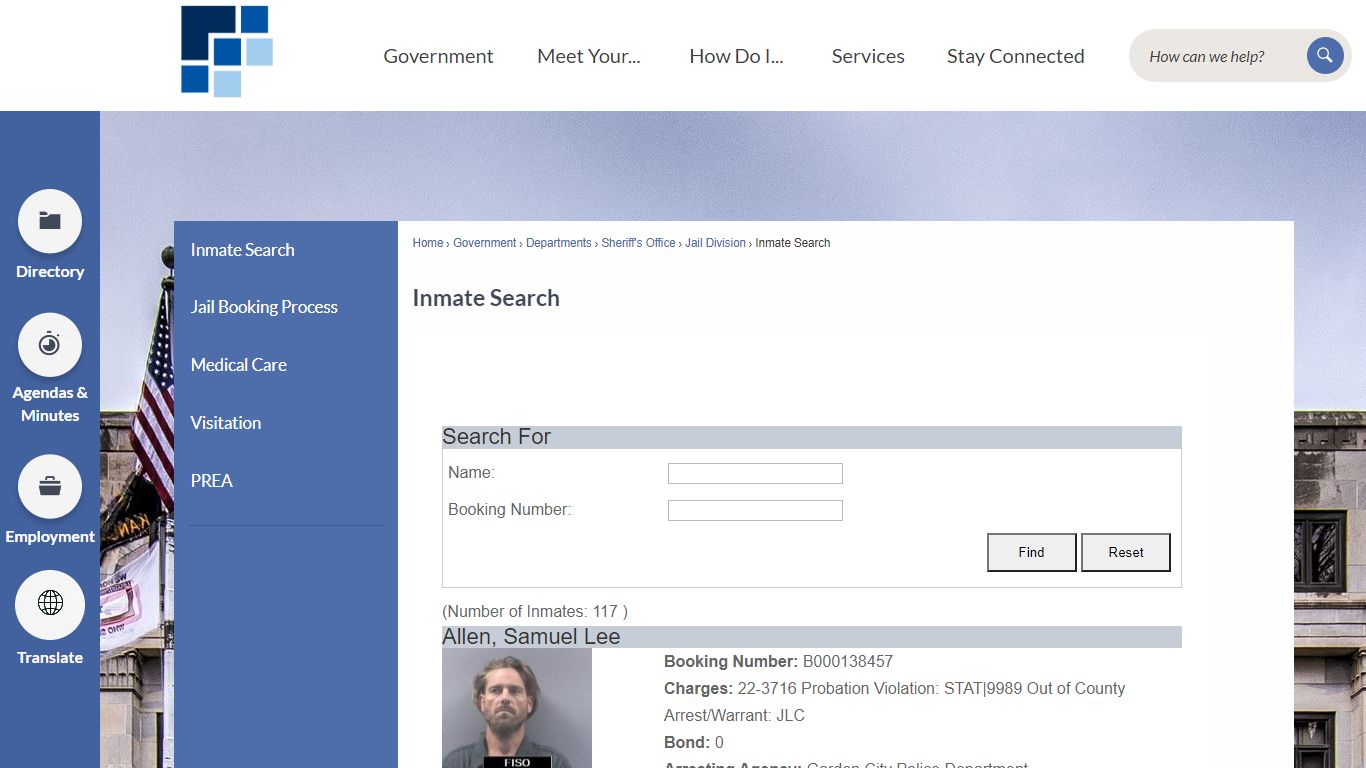
Task: Focus the How can we help search box
Action: [1218, 56]
